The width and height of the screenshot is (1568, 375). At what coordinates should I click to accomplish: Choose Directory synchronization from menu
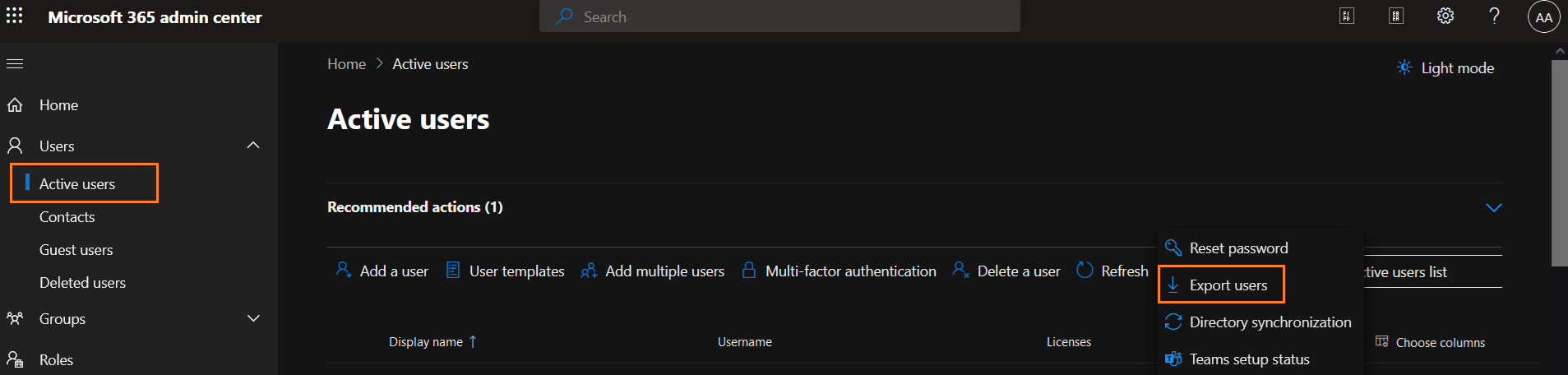(x=1270, y=322)
